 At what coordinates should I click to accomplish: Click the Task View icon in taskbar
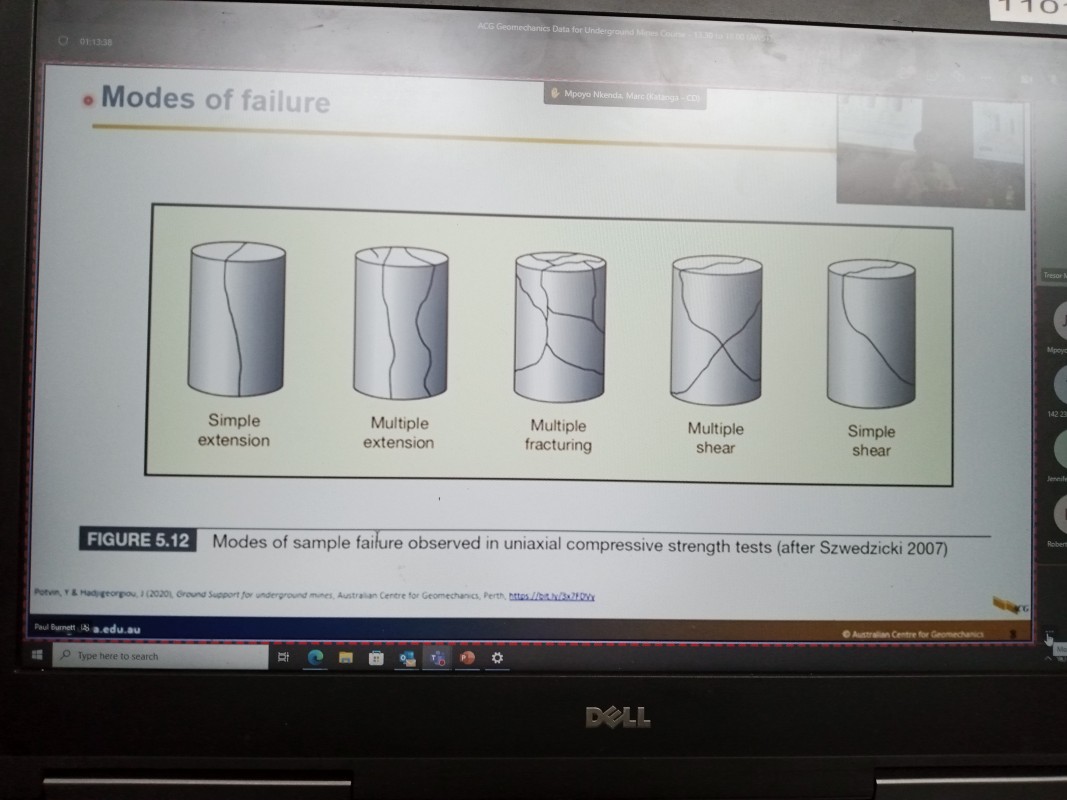click(x=282, y=657)
